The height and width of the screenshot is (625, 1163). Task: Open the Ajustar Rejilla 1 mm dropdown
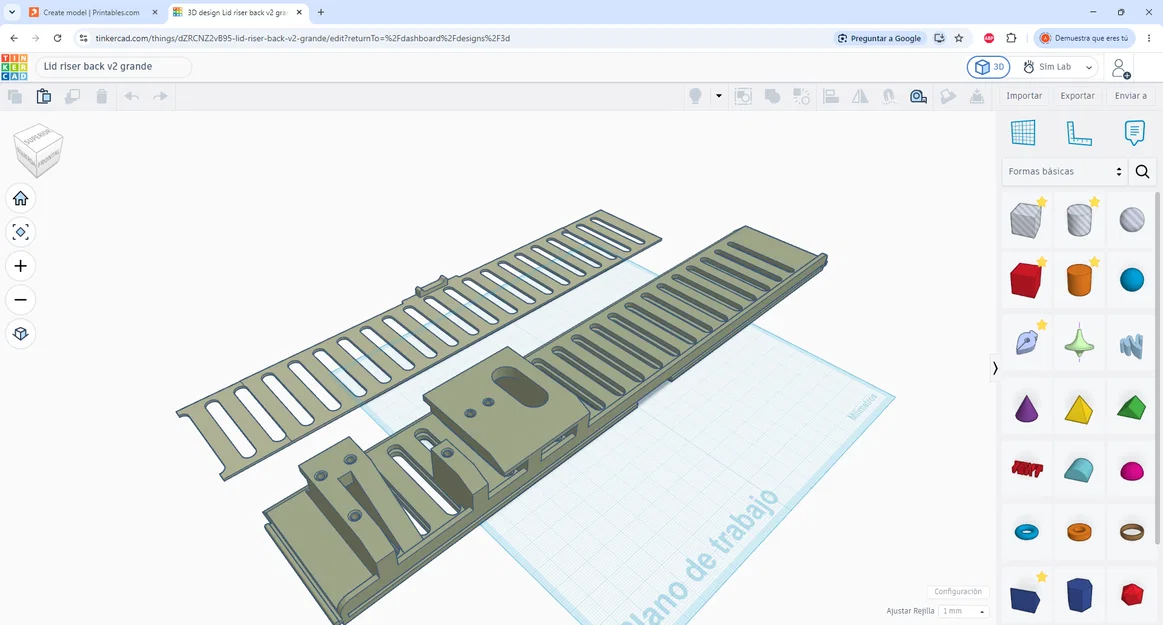click(963, 612)
